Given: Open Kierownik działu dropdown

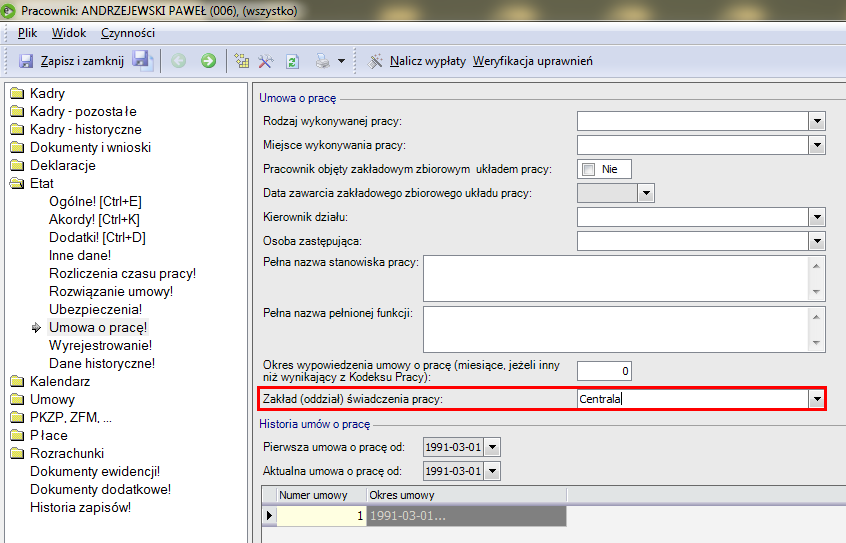Looking at the screenshot, I should (x=817, y=217).
